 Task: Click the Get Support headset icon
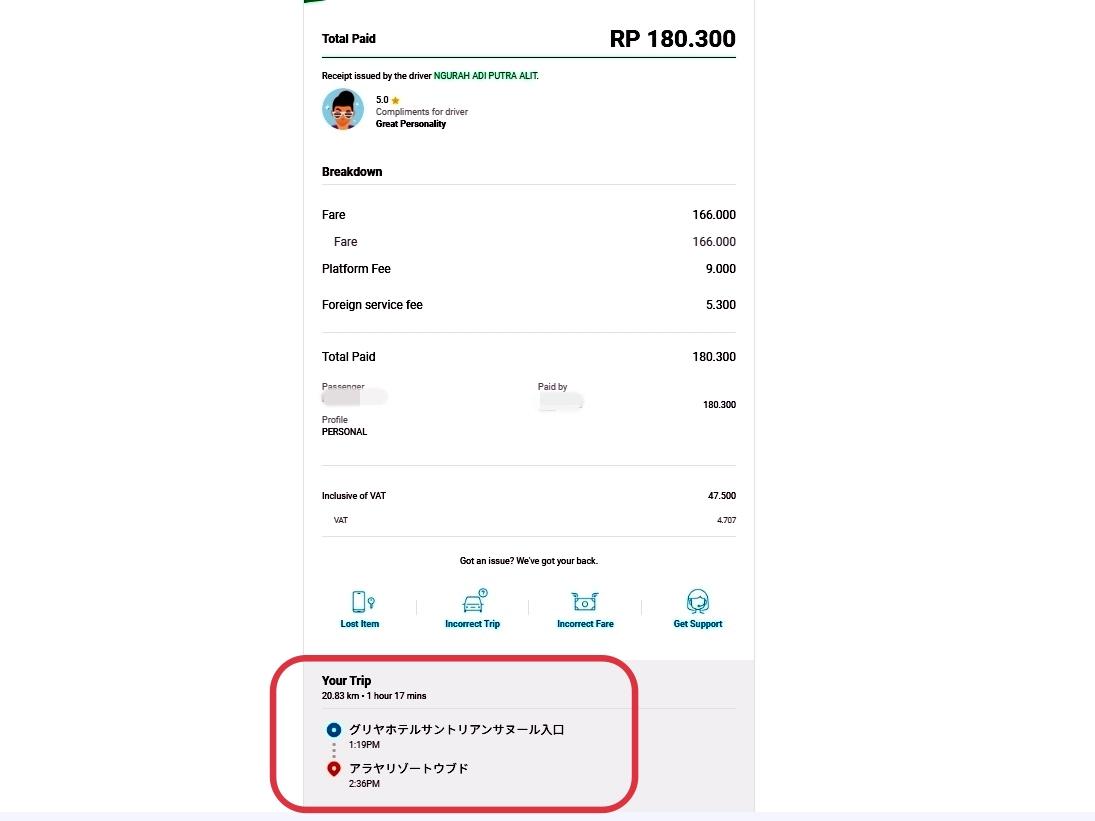[x=698, y=601]
